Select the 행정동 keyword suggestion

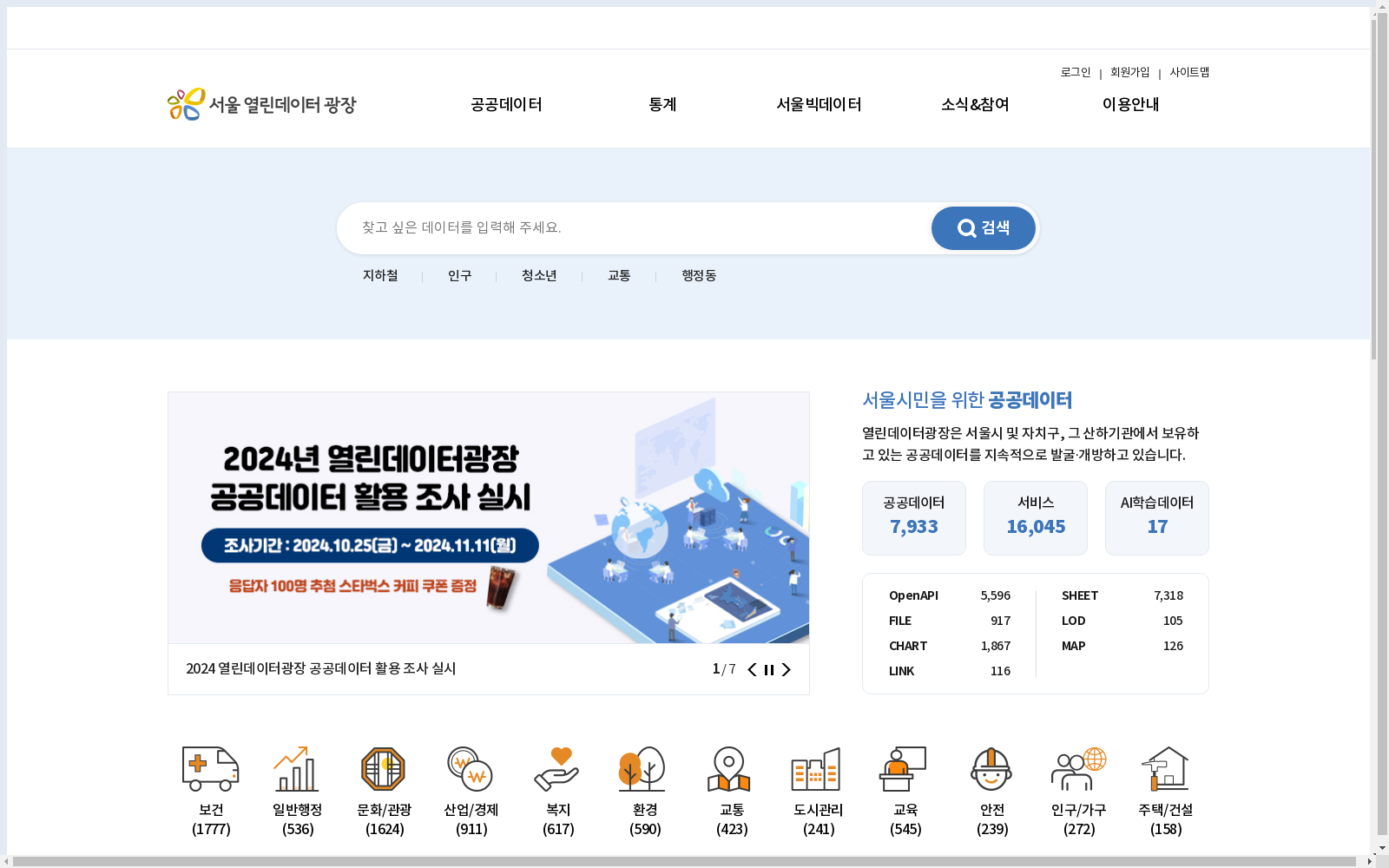[699, 275]
